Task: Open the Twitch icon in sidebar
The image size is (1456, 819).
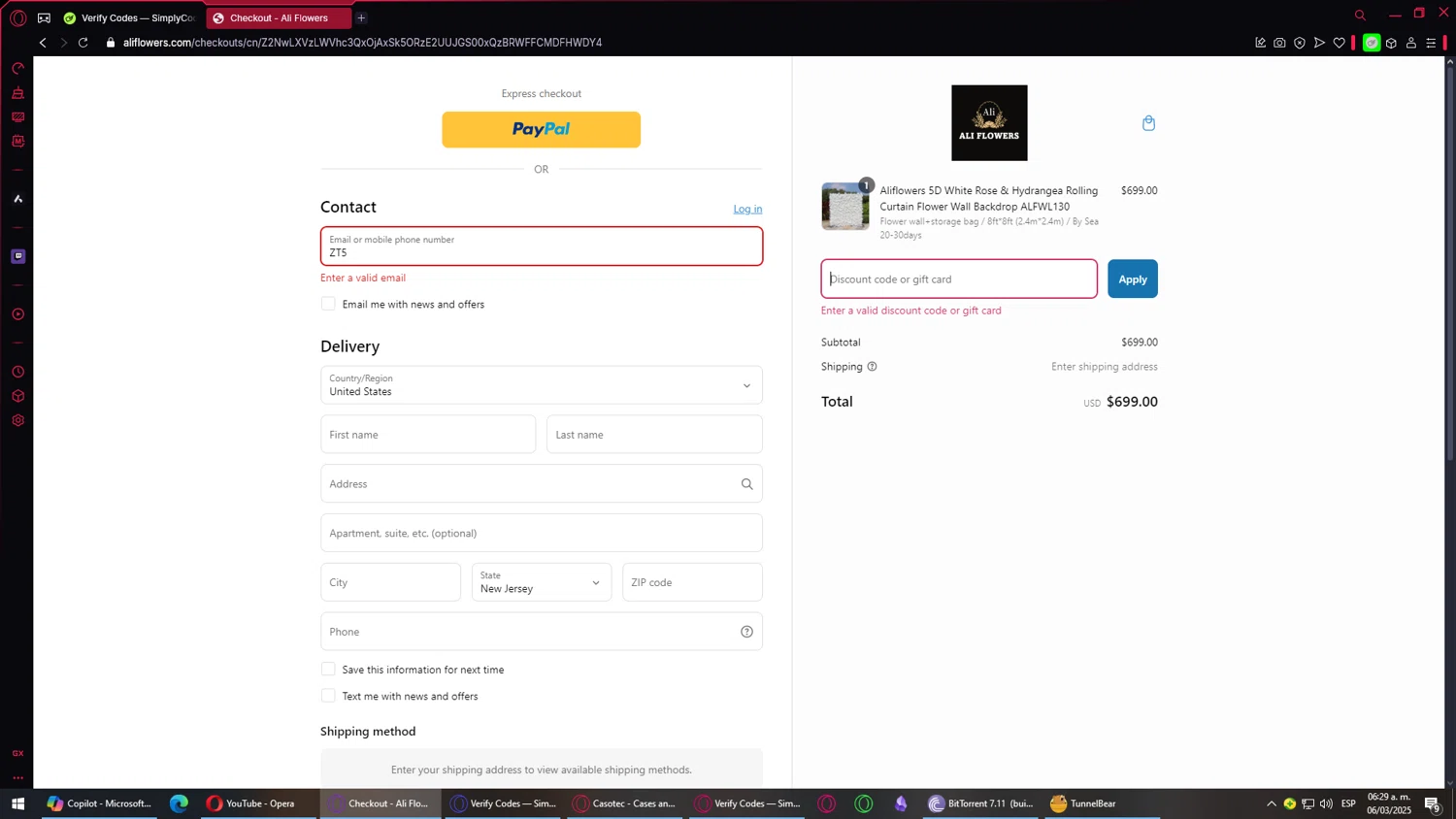Action: (17, 256)
